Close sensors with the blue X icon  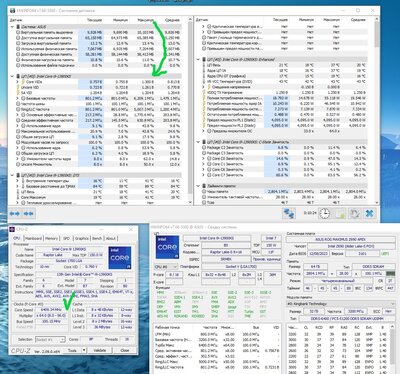click(x=369, y=213)
